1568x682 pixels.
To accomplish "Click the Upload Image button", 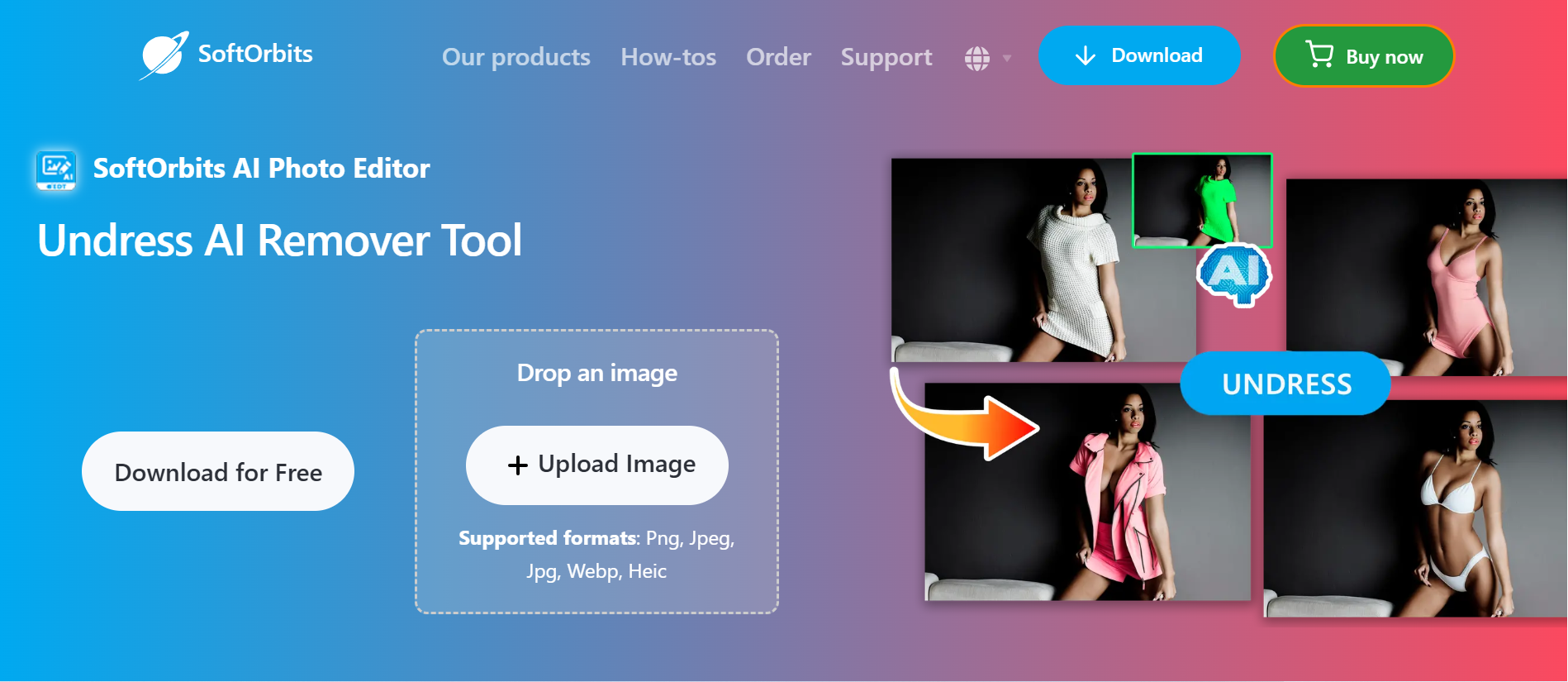I will [597, 465].
